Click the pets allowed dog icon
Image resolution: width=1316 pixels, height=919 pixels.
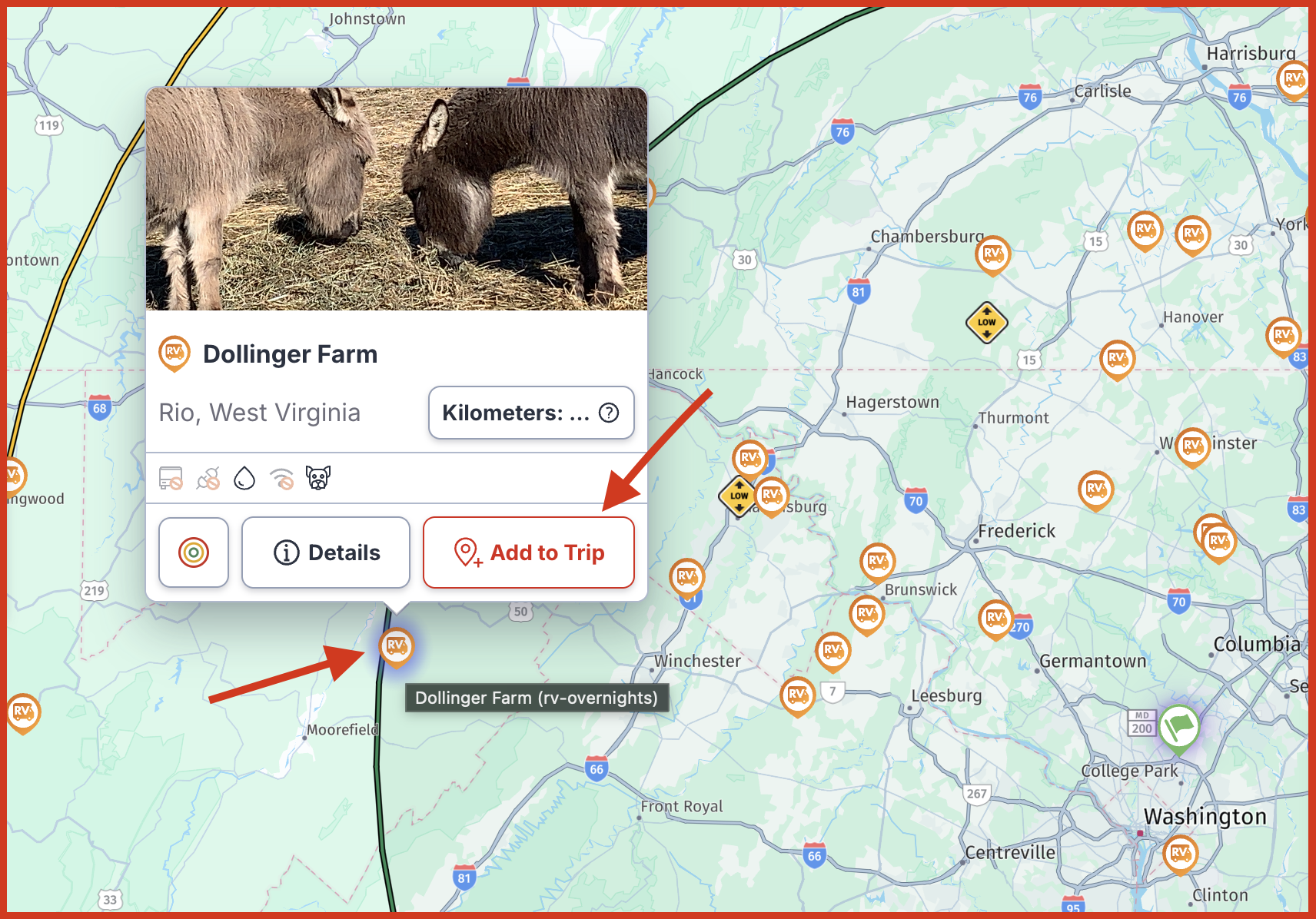318,478
